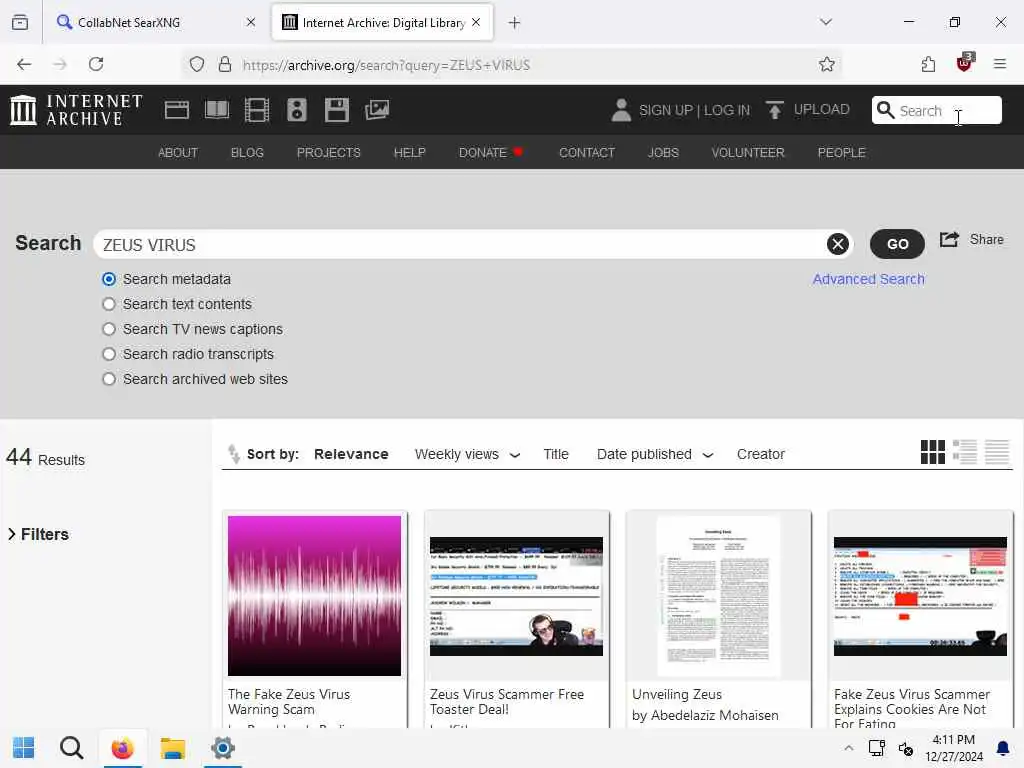The height and width of the screenshot is (768, 1024).
Task: Switch to tile grid view
Action: [933, 452]
